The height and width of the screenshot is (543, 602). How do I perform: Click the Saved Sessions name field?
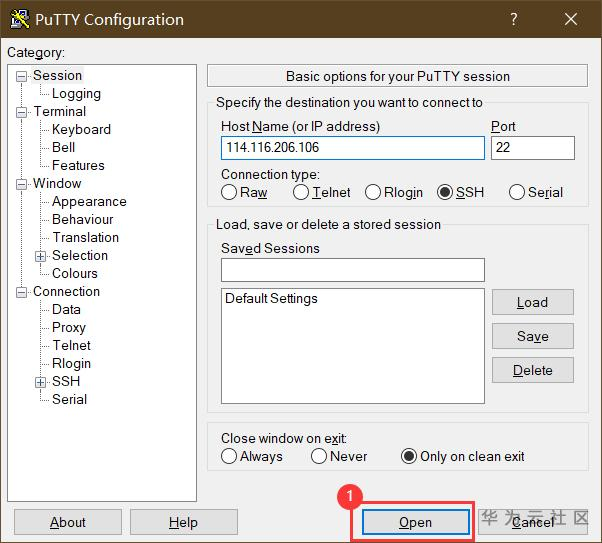click(352, 270)
